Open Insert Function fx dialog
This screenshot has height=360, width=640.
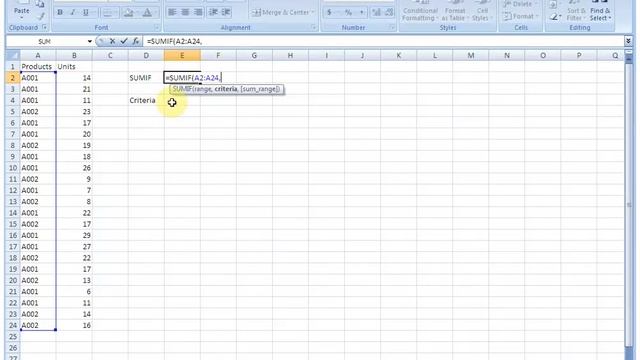(136, 41)
